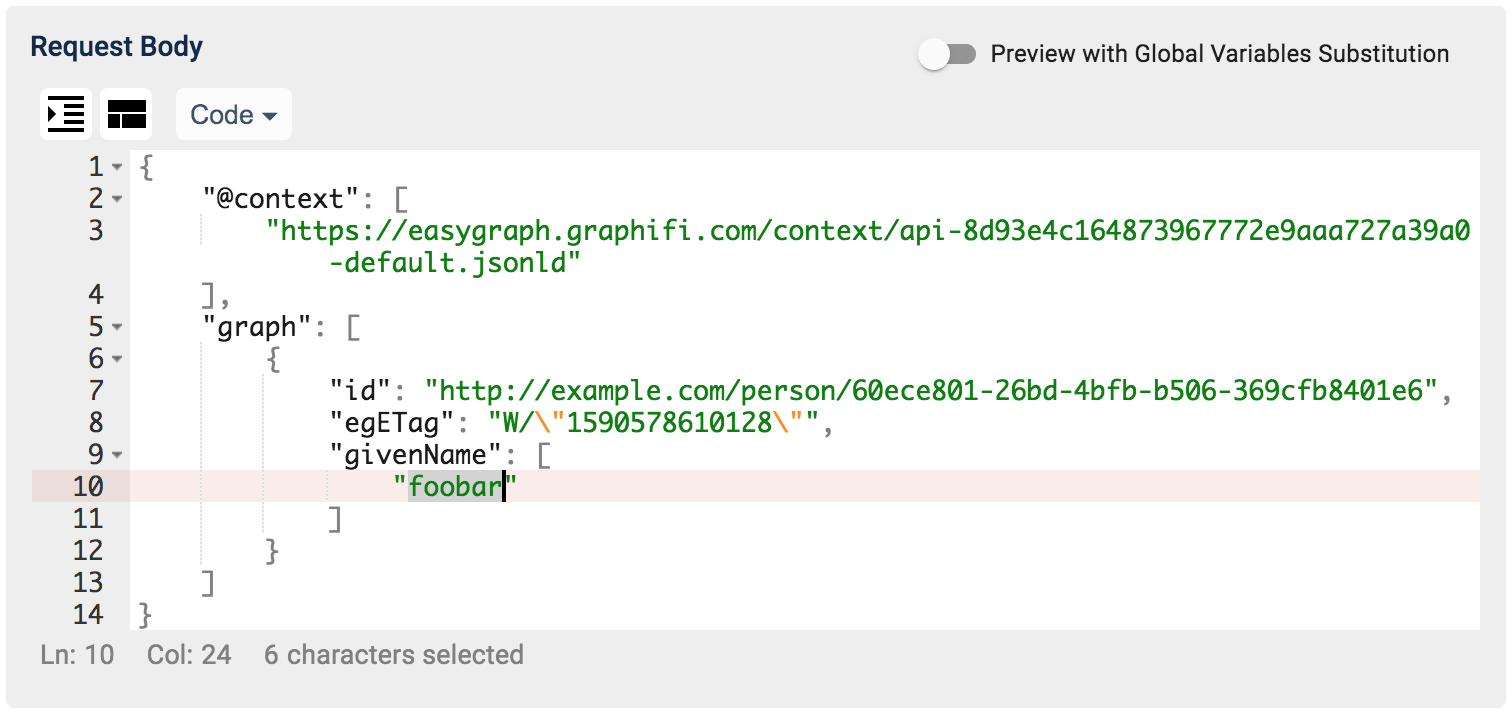The image size is (1512, 714).
Task: Click the example.com person id value
Action: pyautogui.click(x=930, y=391)
